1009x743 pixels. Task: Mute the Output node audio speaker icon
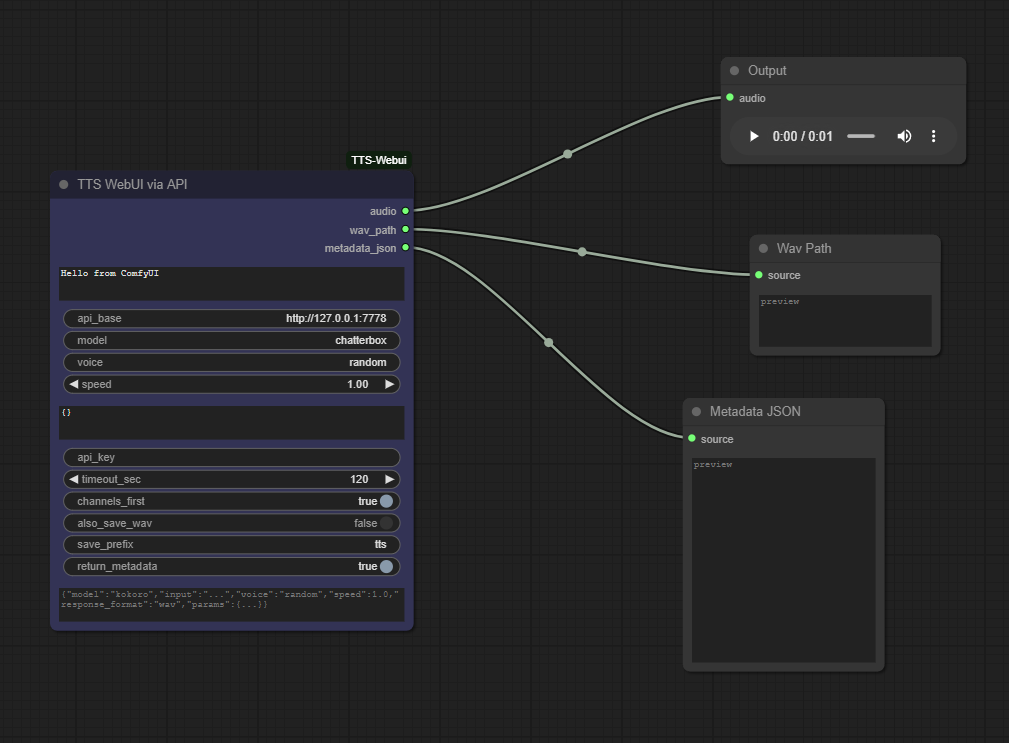pyautogui.click(x=904, y=136)
